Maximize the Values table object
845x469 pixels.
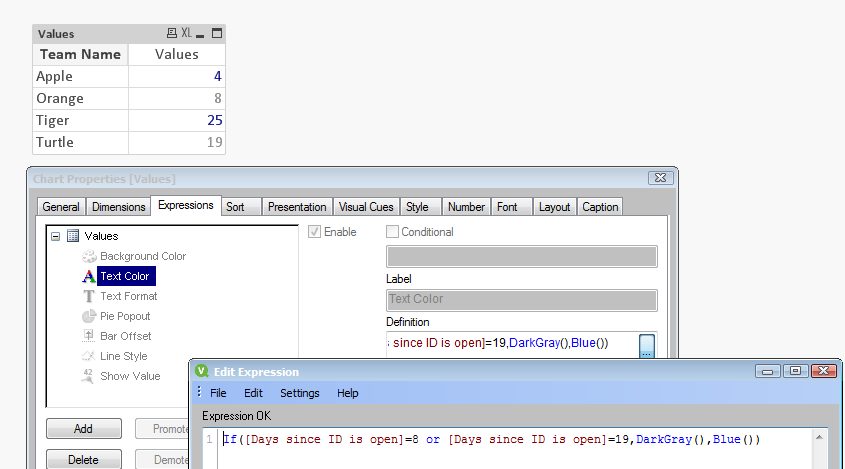point(217,33)
